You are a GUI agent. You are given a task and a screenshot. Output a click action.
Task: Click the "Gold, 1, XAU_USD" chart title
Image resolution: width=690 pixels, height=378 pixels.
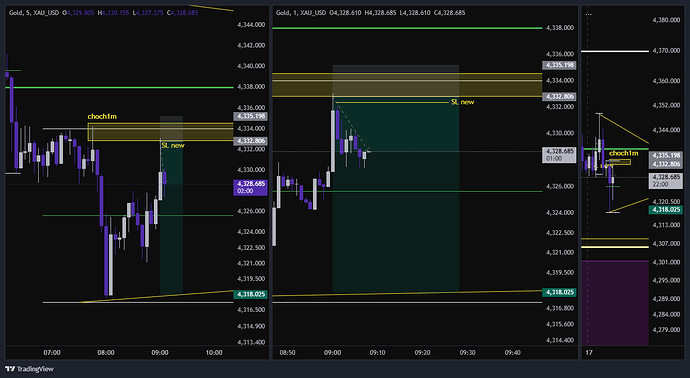[301, 13]
